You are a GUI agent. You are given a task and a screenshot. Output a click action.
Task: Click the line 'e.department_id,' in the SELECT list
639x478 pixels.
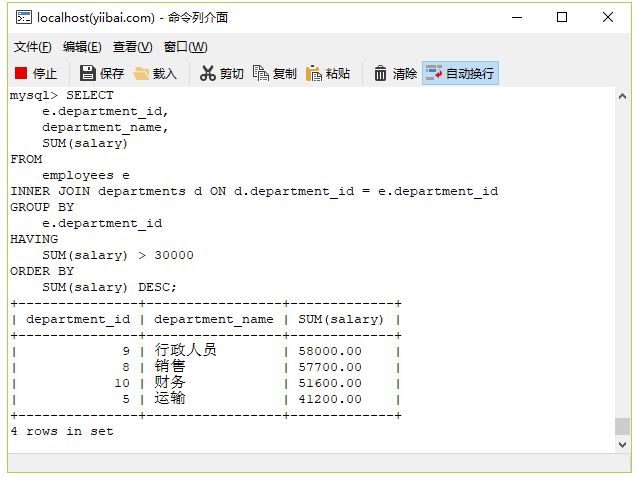pyautogui.click(x=105, y=112)
